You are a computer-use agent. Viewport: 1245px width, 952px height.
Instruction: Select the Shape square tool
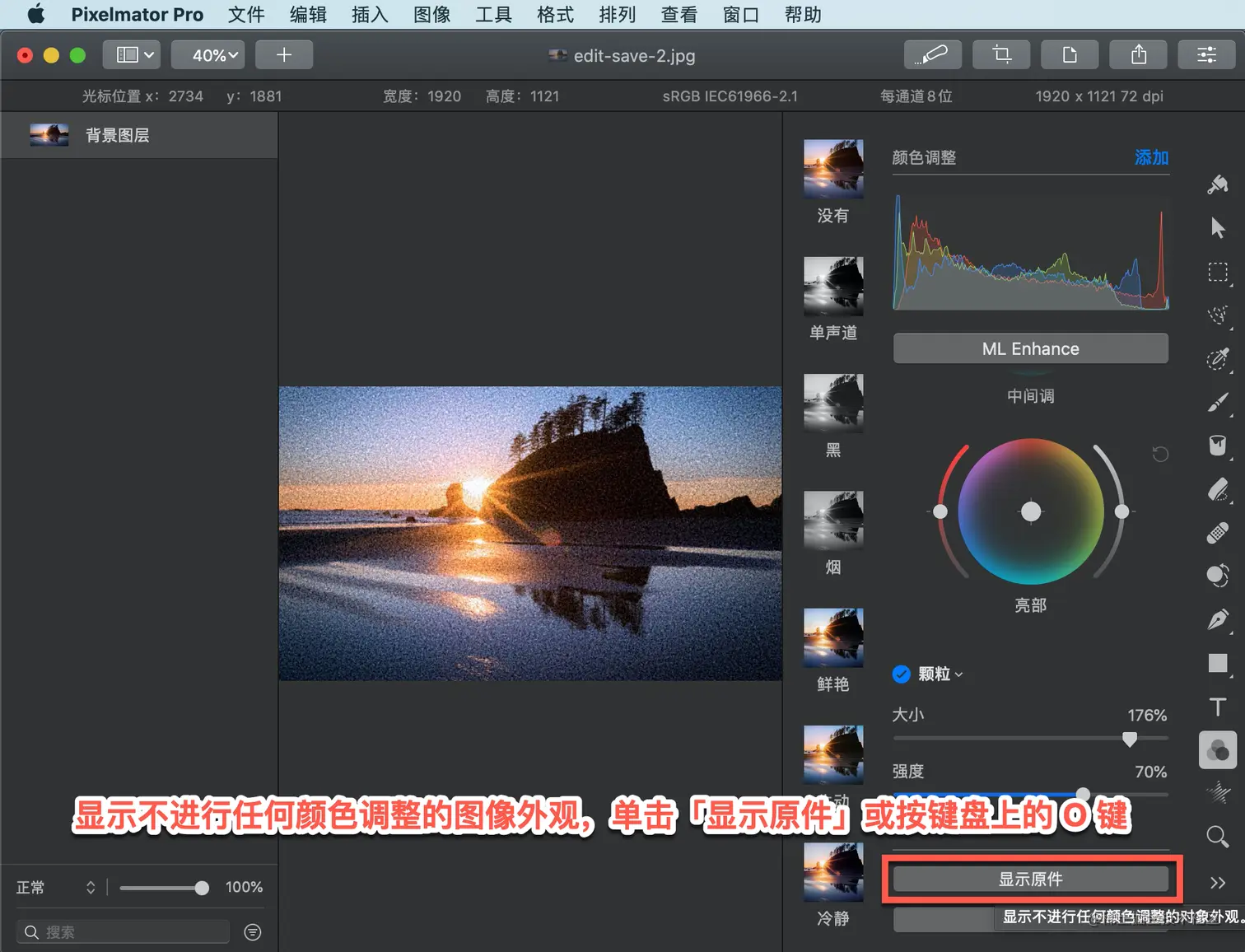pyautogui.click(x=1218, y=663)
